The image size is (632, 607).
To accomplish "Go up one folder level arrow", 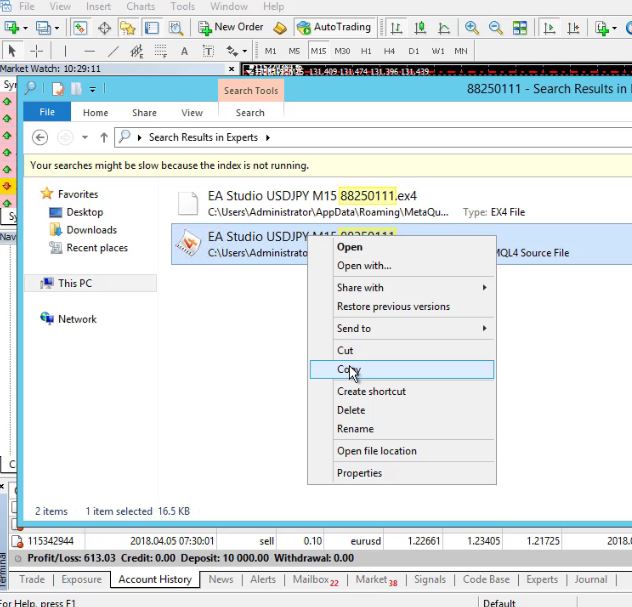I will [x=104, y=137].
